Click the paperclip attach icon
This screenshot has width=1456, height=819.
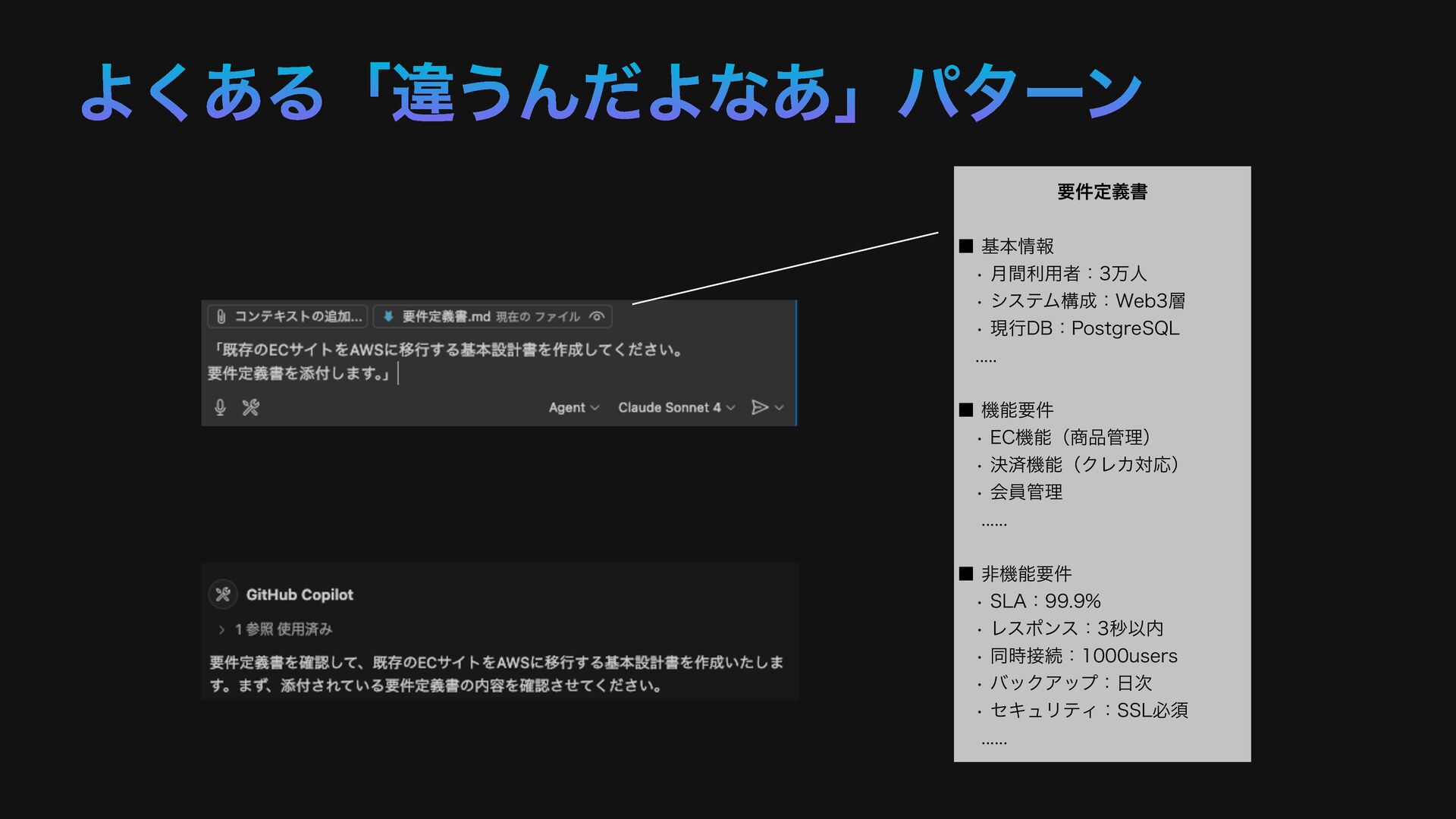[221, 317]
